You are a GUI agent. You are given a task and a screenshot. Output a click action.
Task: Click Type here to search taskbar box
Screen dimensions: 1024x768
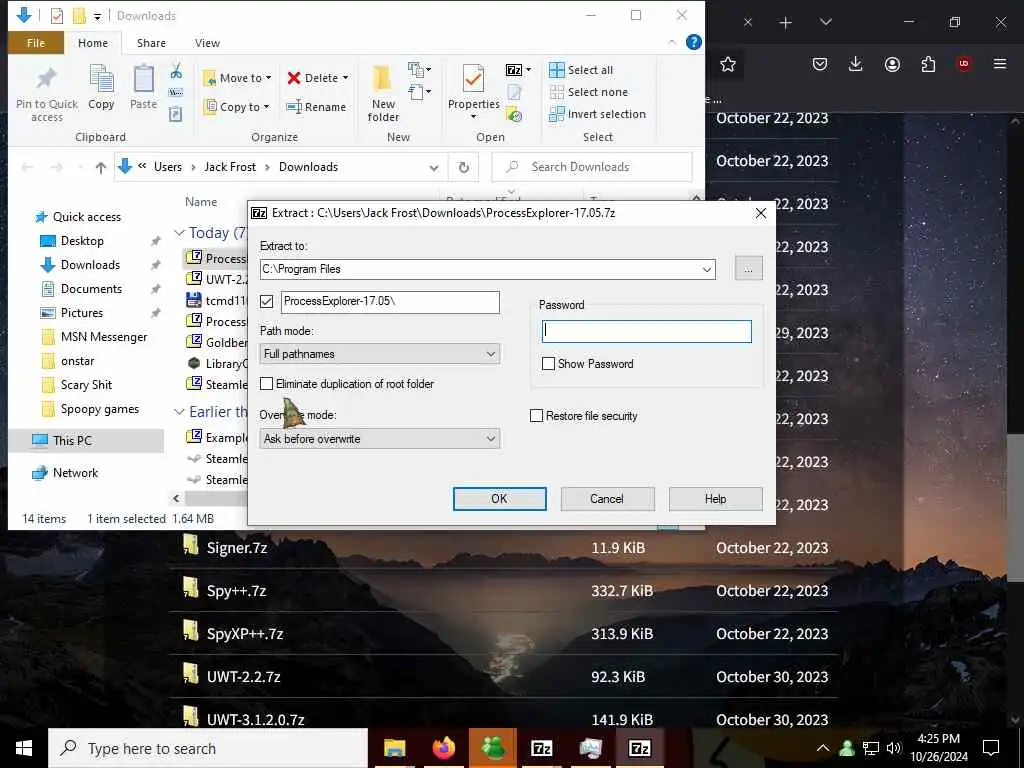pyautogui.click(x=208, y=748)
